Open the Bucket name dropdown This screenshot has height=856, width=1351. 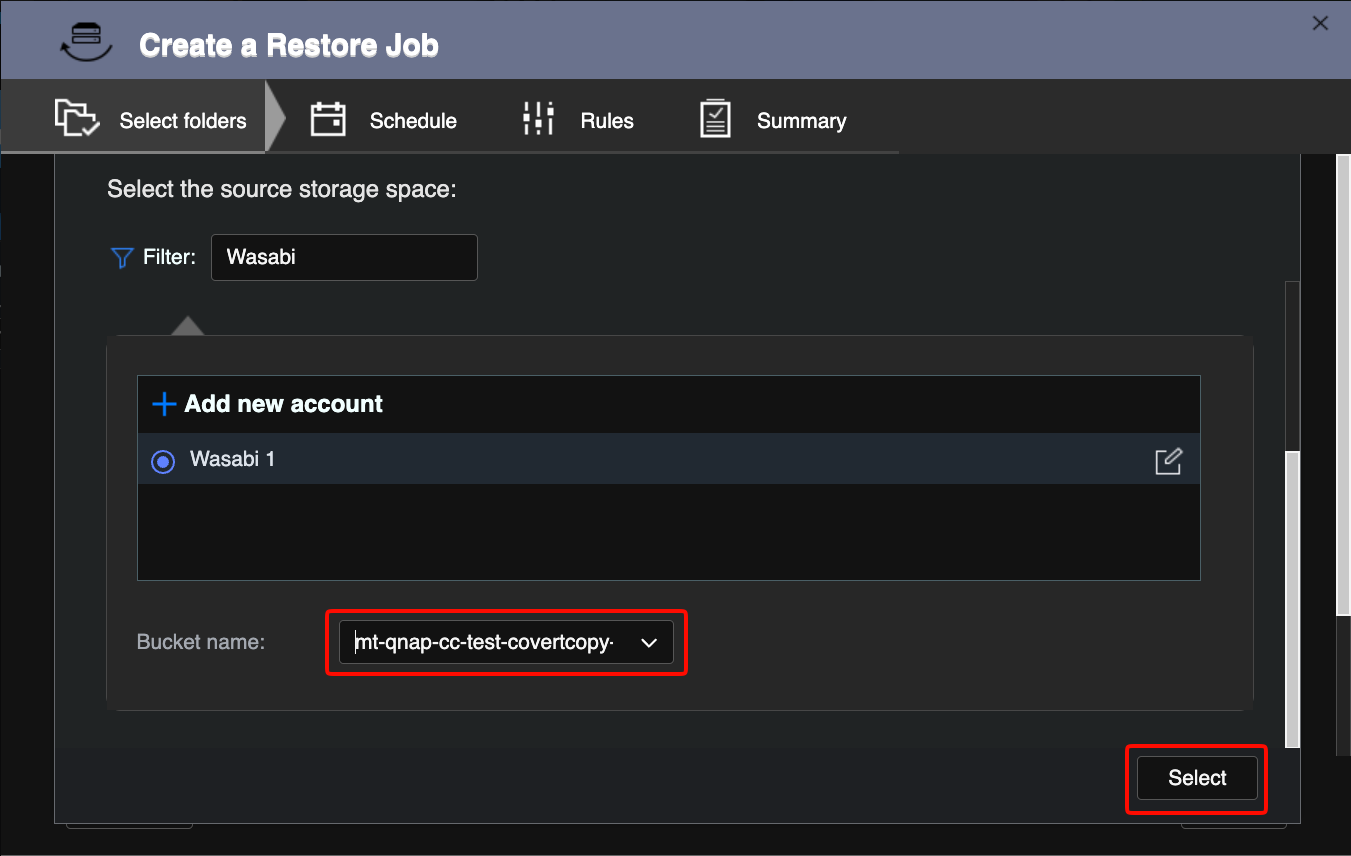506,642
